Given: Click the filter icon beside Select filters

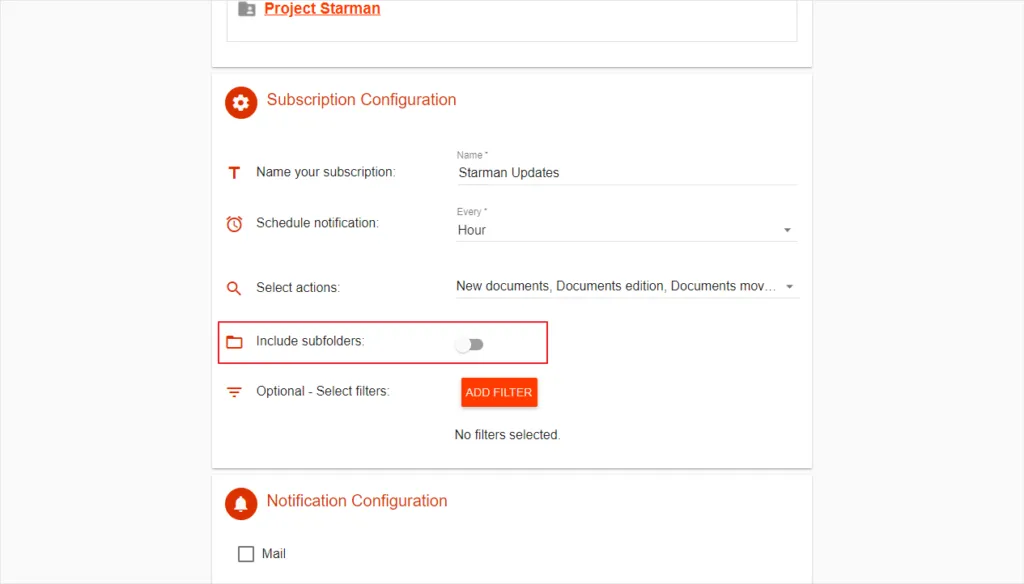Looking at the screenshot, I should click(x=234, y=392).
